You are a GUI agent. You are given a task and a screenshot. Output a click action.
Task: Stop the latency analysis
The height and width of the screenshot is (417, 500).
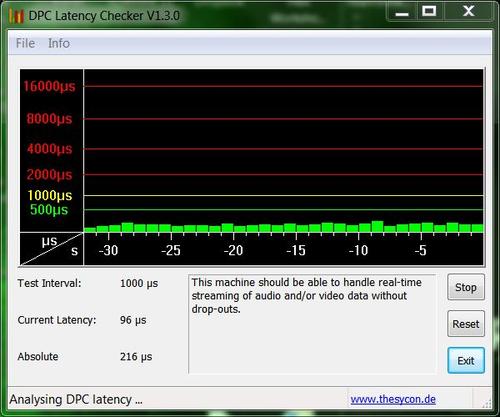pyautogui.click(x=466, y=287)
